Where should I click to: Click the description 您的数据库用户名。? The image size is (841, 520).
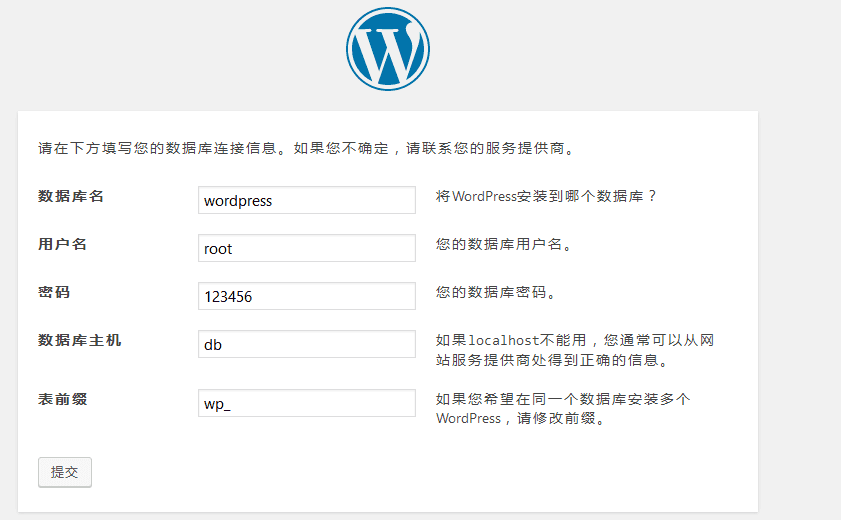point(504,244)
